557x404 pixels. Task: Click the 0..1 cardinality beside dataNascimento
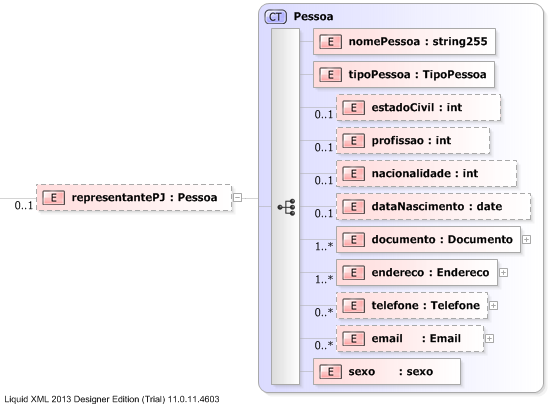[x=324, y=214]
